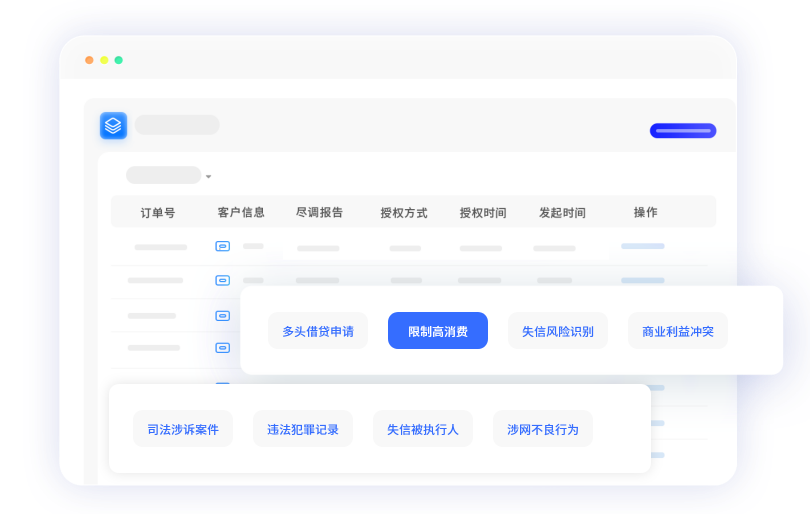Viewport: 810px width, 514px height.
Task: Toggle the highlighted 限制高消费 tag
Action: coord(438,331)
